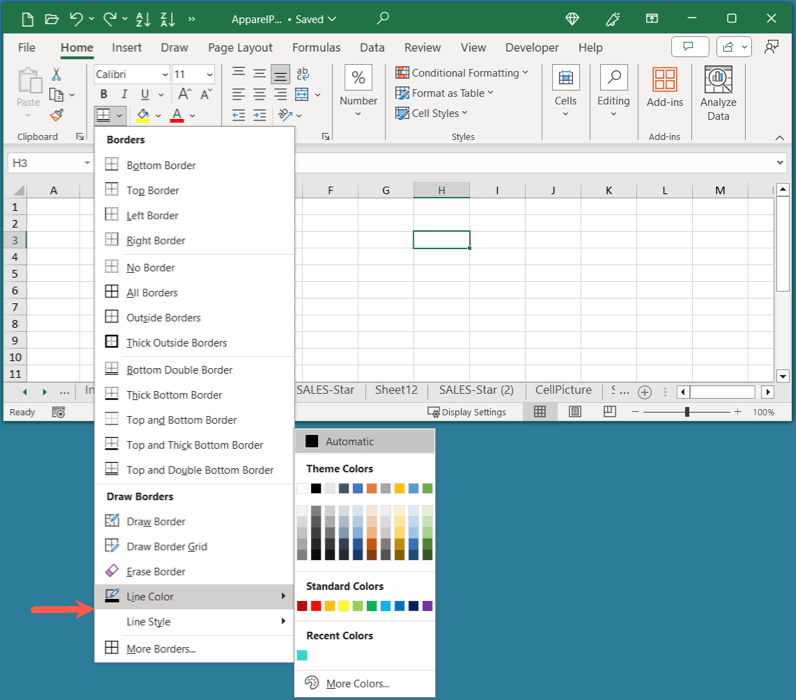The height and width of the screenshot is (700, 796).
Task: Toggle Align Left
Action: click(x=239, y=94)
